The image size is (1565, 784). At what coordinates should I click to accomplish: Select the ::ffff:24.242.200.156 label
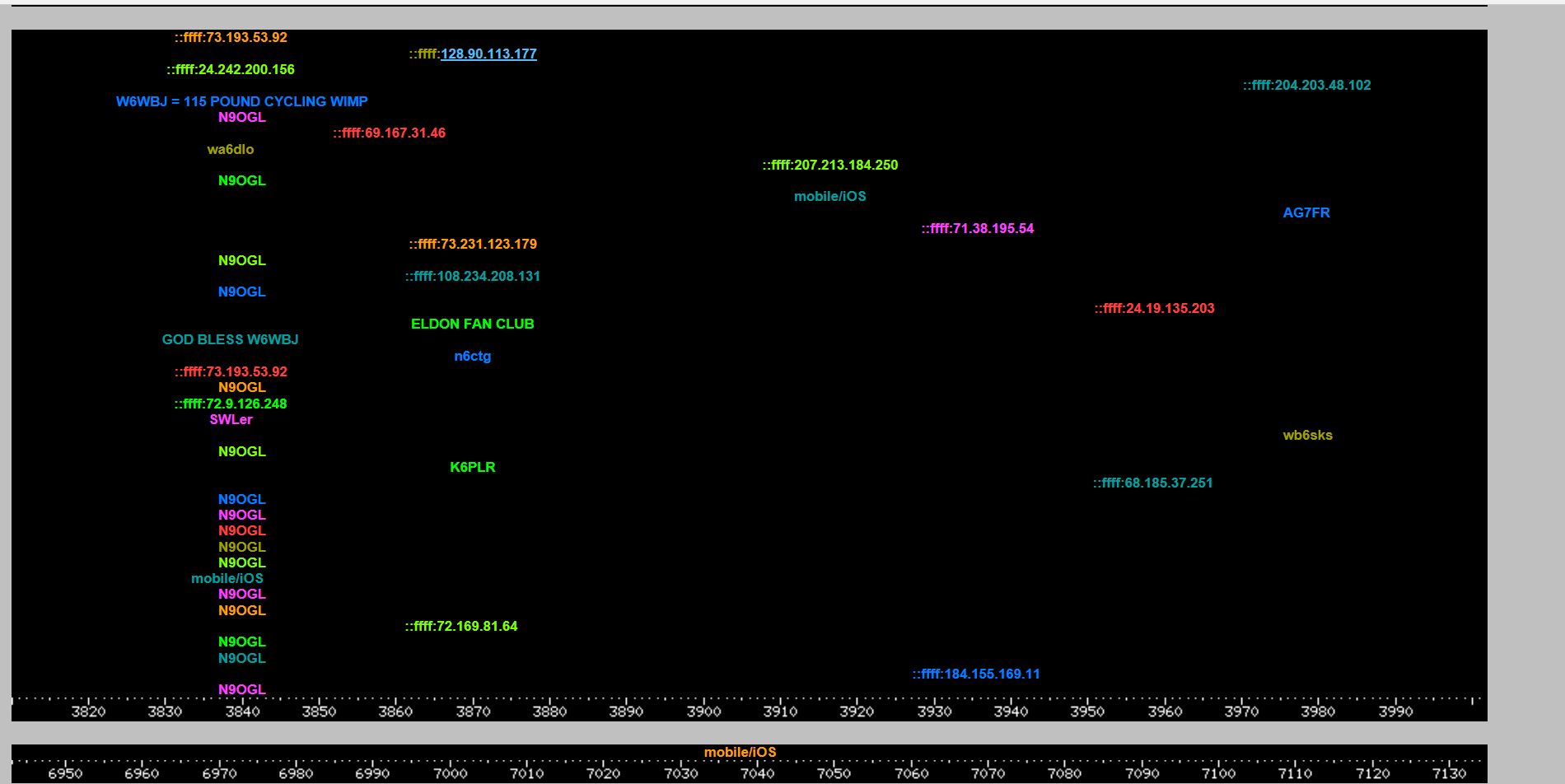point(231,69)
